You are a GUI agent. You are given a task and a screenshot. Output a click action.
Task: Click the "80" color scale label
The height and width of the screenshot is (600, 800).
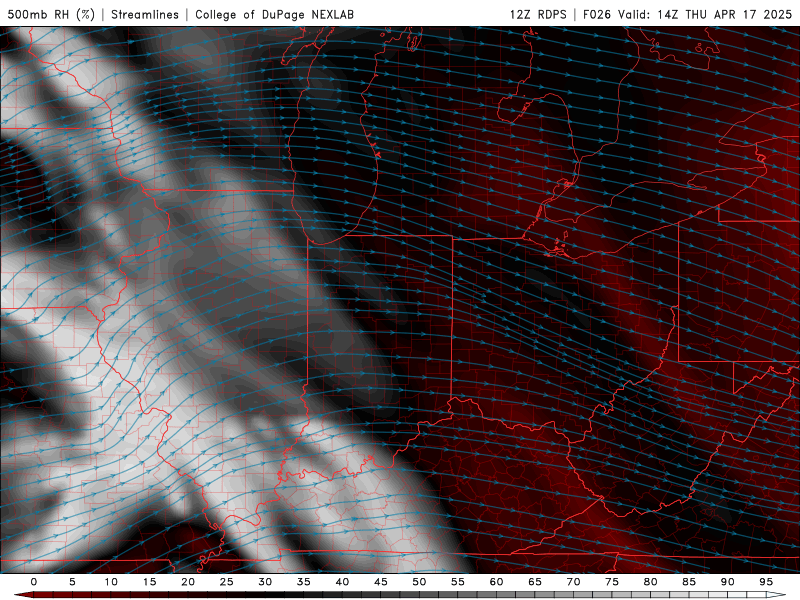(650, 582)
